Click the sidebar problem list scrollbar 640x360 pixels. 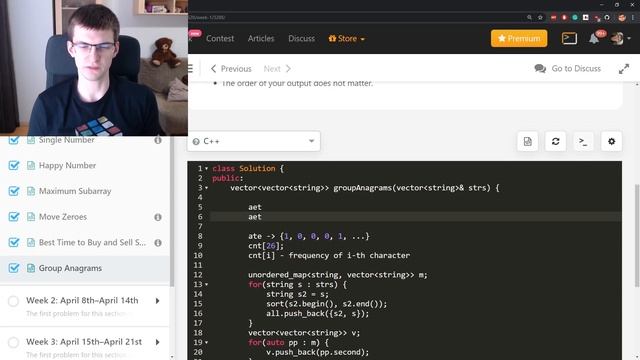(172, 210)
